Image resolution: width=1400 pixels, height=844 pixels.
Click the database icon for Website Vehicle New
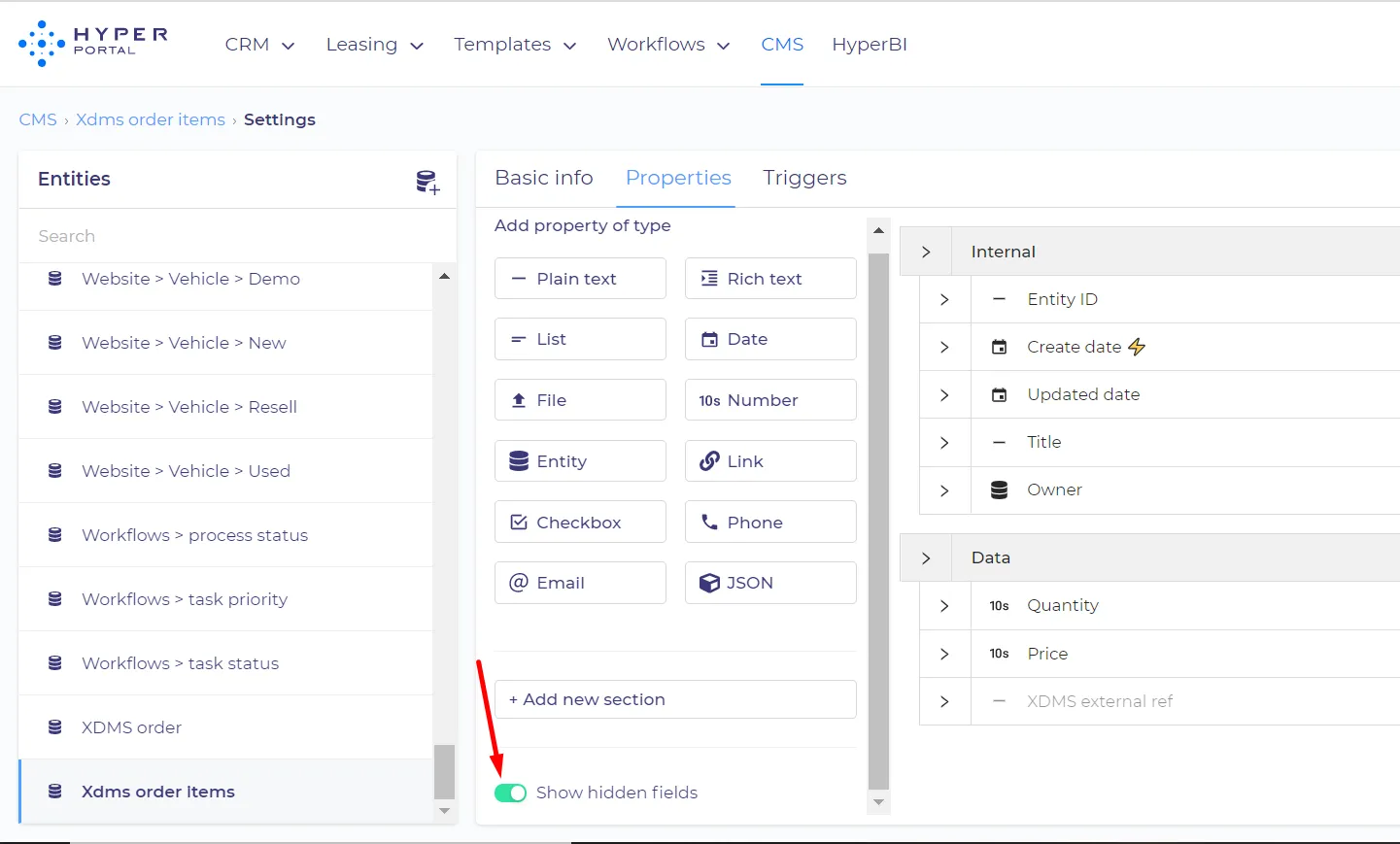55,343
